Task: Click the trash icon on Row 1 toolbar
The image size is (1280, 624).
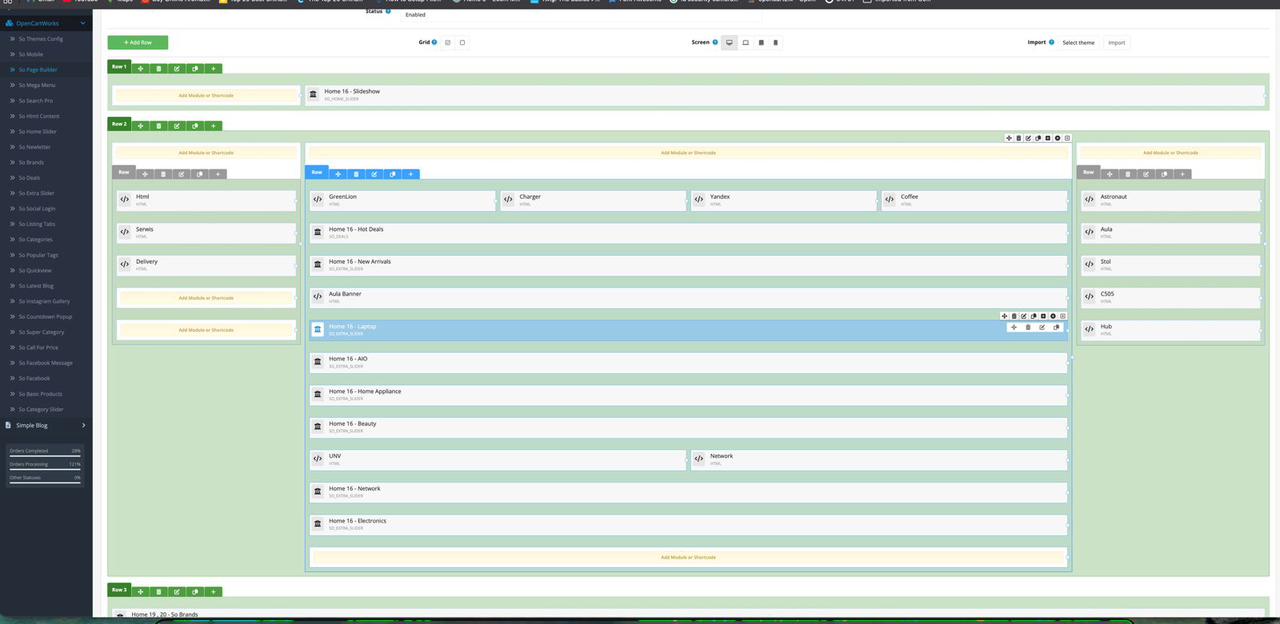Action: click(158, 69)
